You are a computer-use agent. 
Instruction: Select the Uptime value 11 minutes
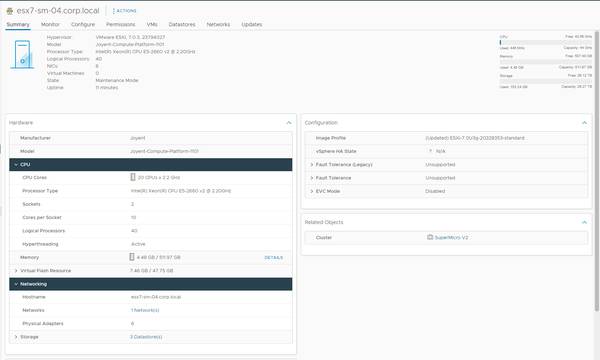click(x=107, y=88)
